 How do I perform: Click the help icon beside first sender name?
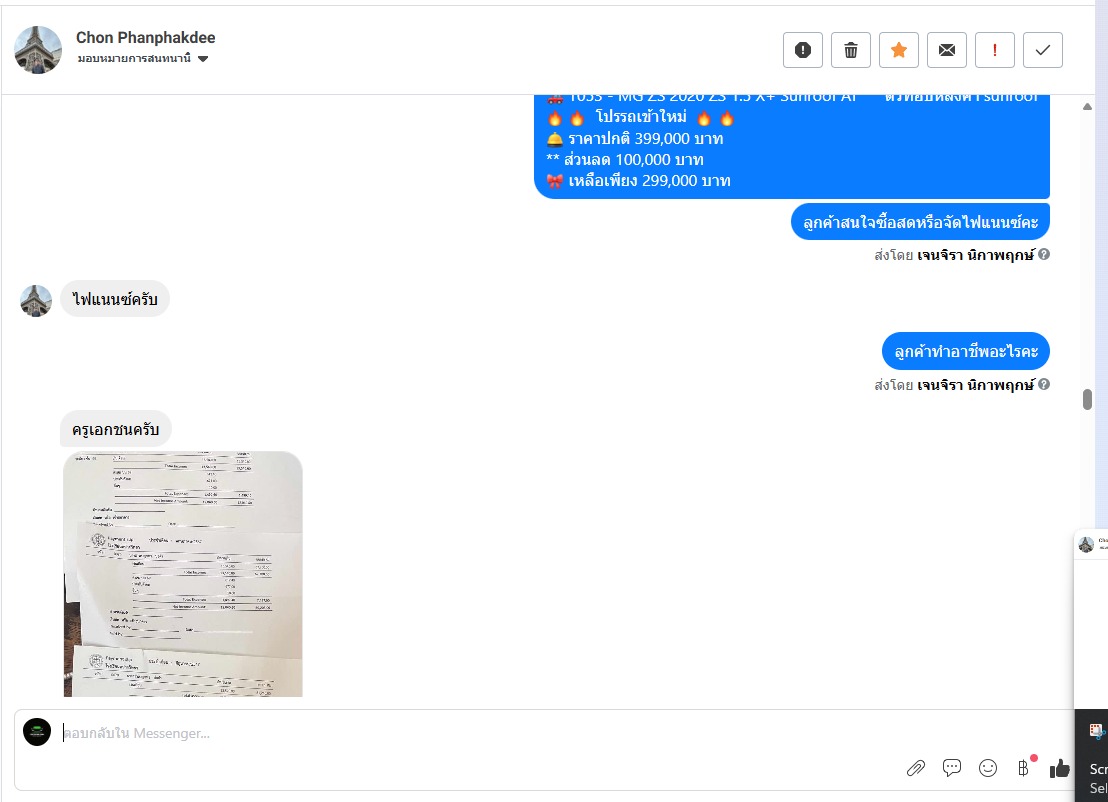[x=1044, y=254]
